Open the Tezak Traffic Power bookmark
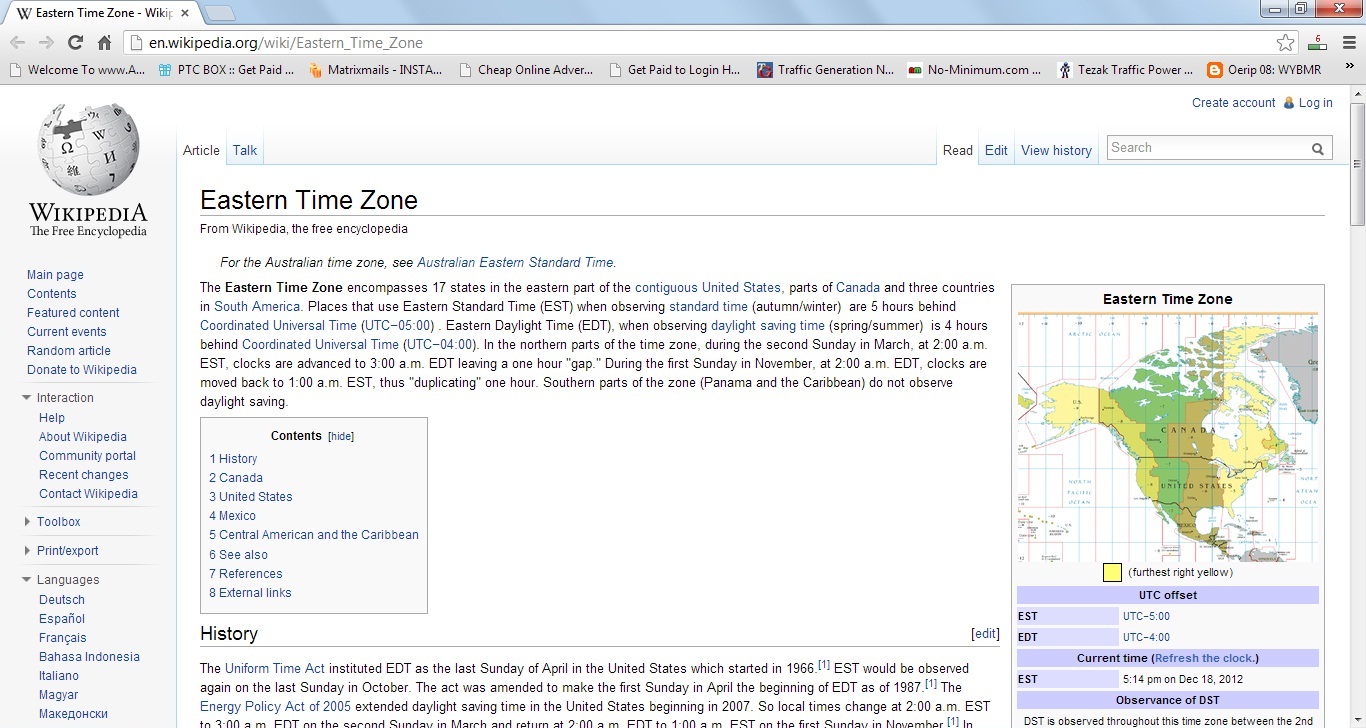 (x=1126, y=70)
